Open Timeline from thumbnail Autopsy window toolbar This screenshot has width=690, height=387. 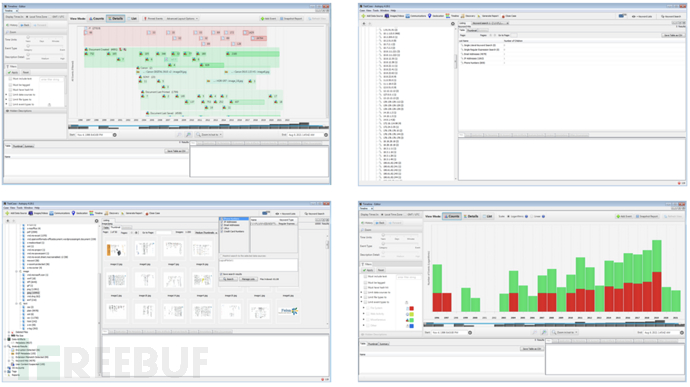click(95, 213)
